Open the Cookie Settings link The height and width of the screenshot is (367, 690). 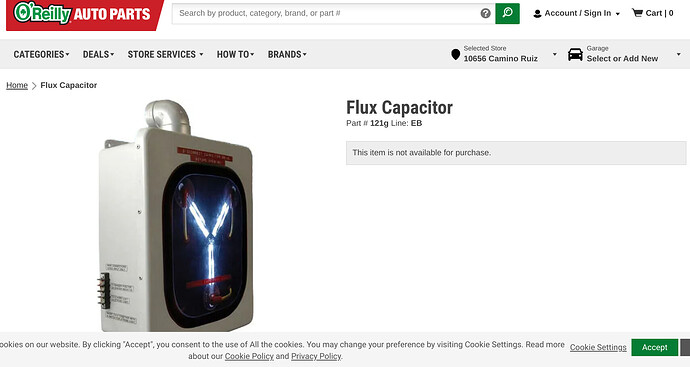click(x=598, y=347)
